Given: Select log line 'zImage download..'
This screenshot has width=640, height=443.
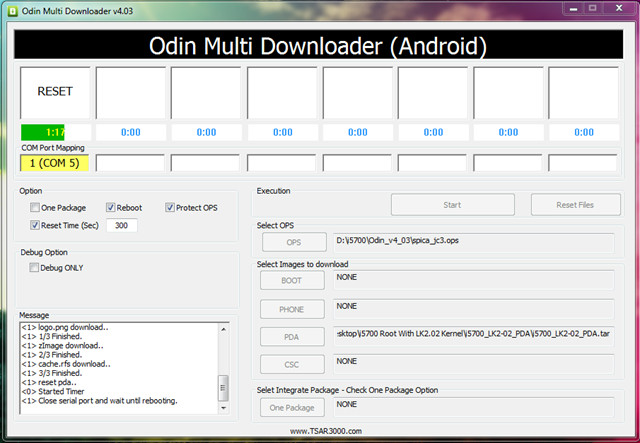Looking at the screenshot, I should click(x=62, y=345).
